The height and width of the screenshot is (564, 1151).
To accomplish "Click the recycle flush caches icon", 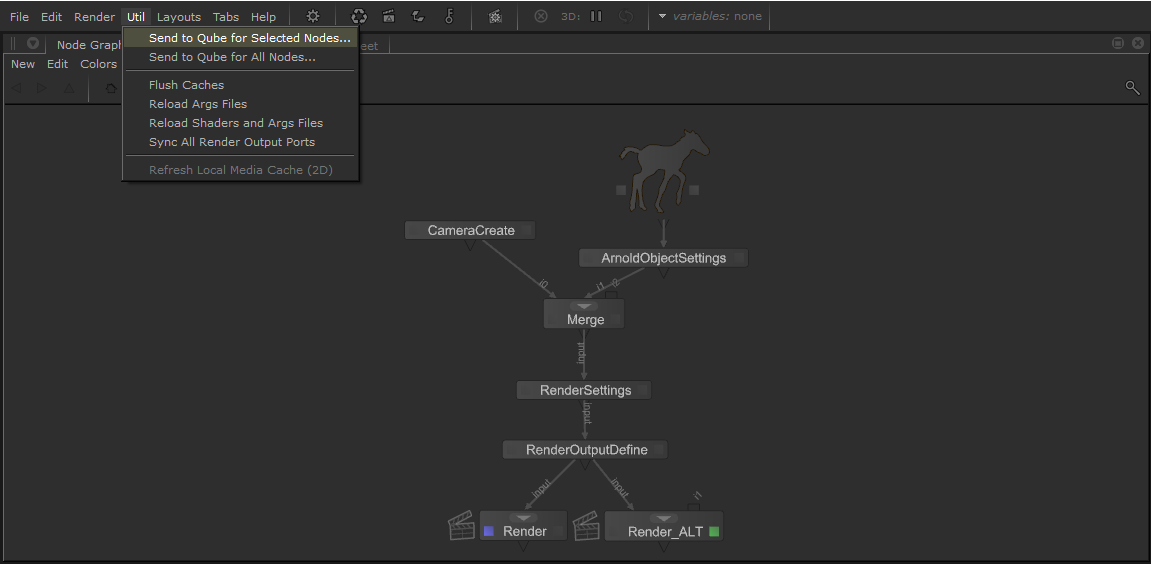I will pos(359,16).
